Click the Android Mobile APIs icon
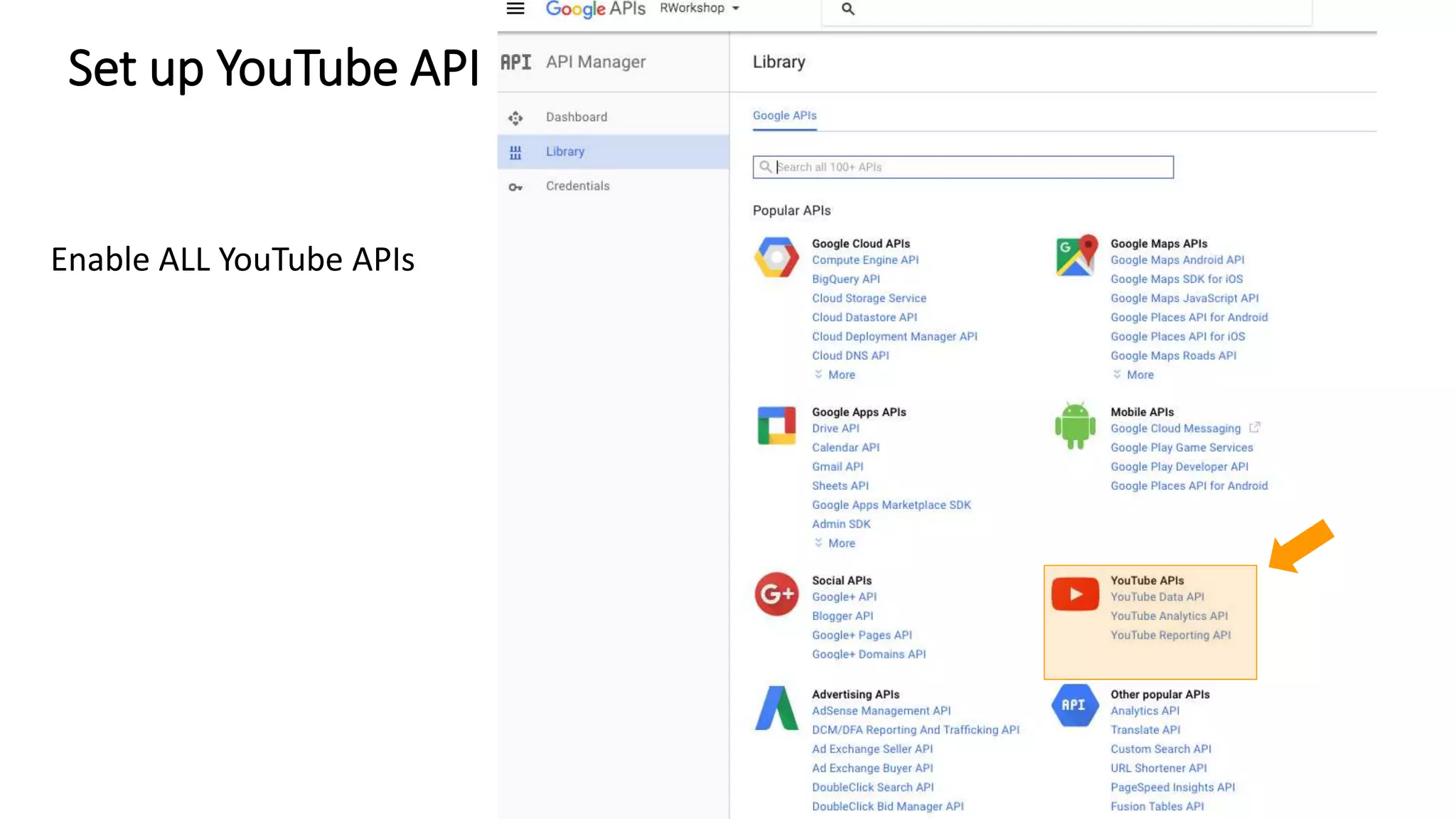Viewport: 1456px width, 819px height. (1075, 425)
